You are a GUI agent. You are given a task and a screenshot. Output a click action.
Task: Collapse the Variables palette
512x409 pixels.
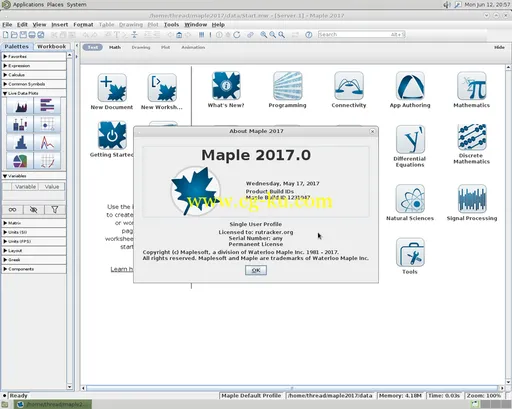(x=34, y=176)
